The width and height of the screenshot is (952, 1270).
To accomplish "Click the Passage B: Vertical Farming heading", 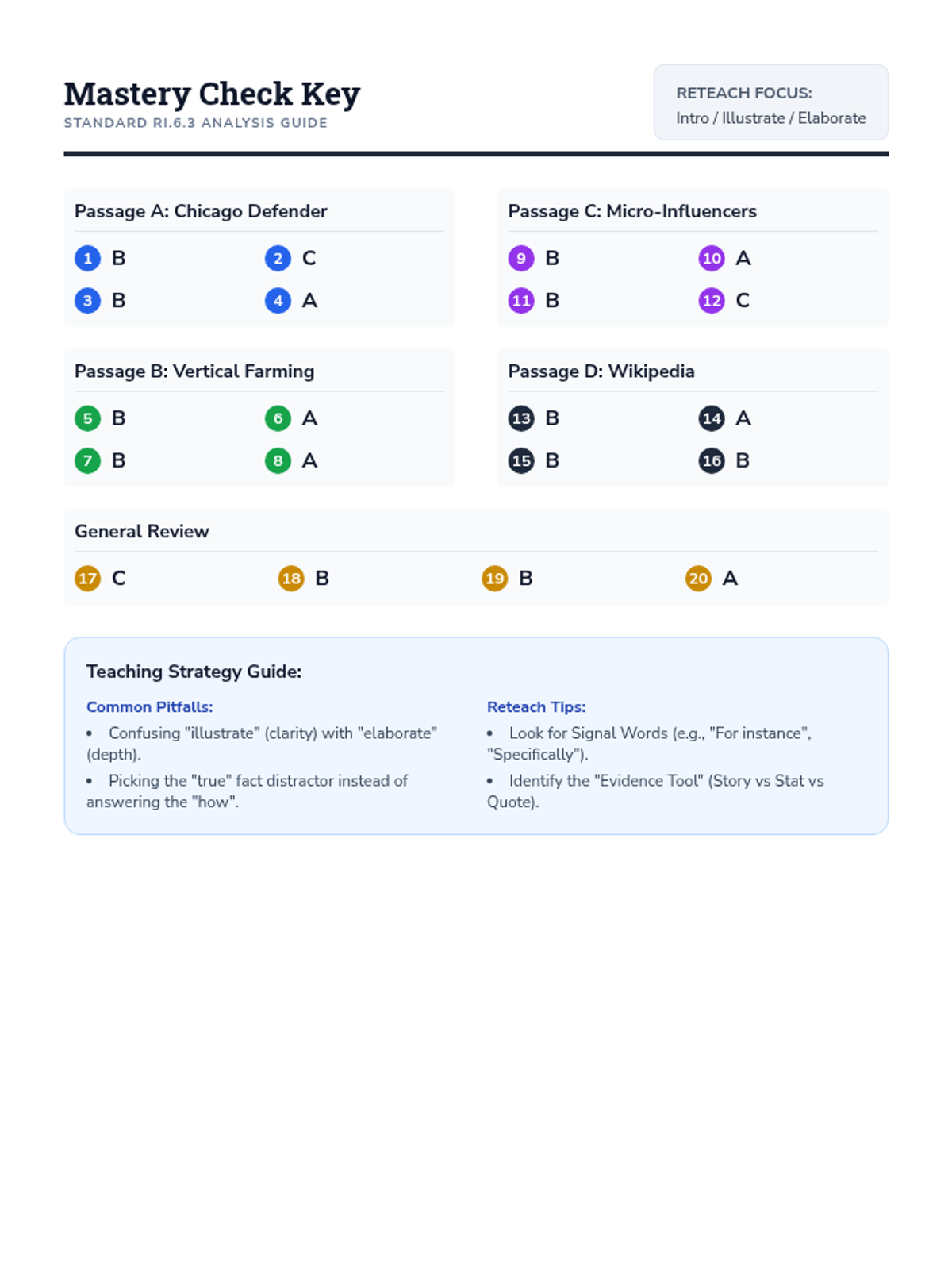I will (x=194, y=371).
